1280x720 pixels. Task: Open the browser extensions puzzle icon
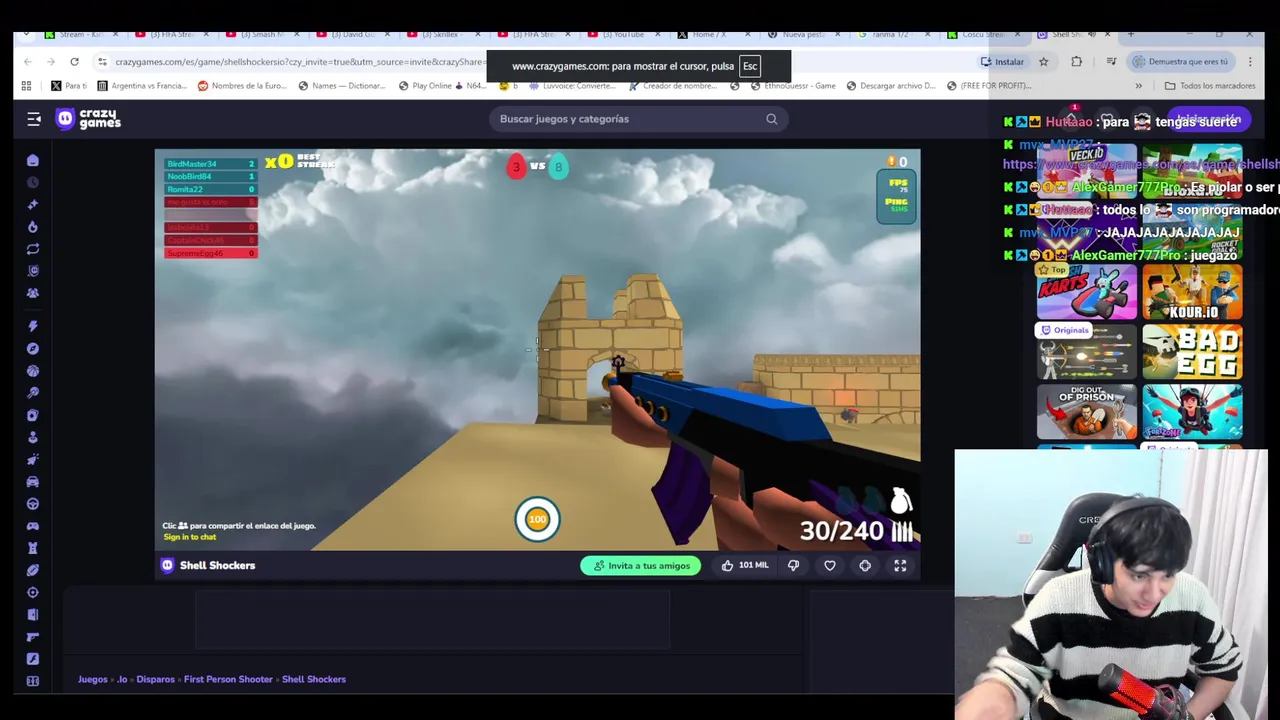[1076, 62]
